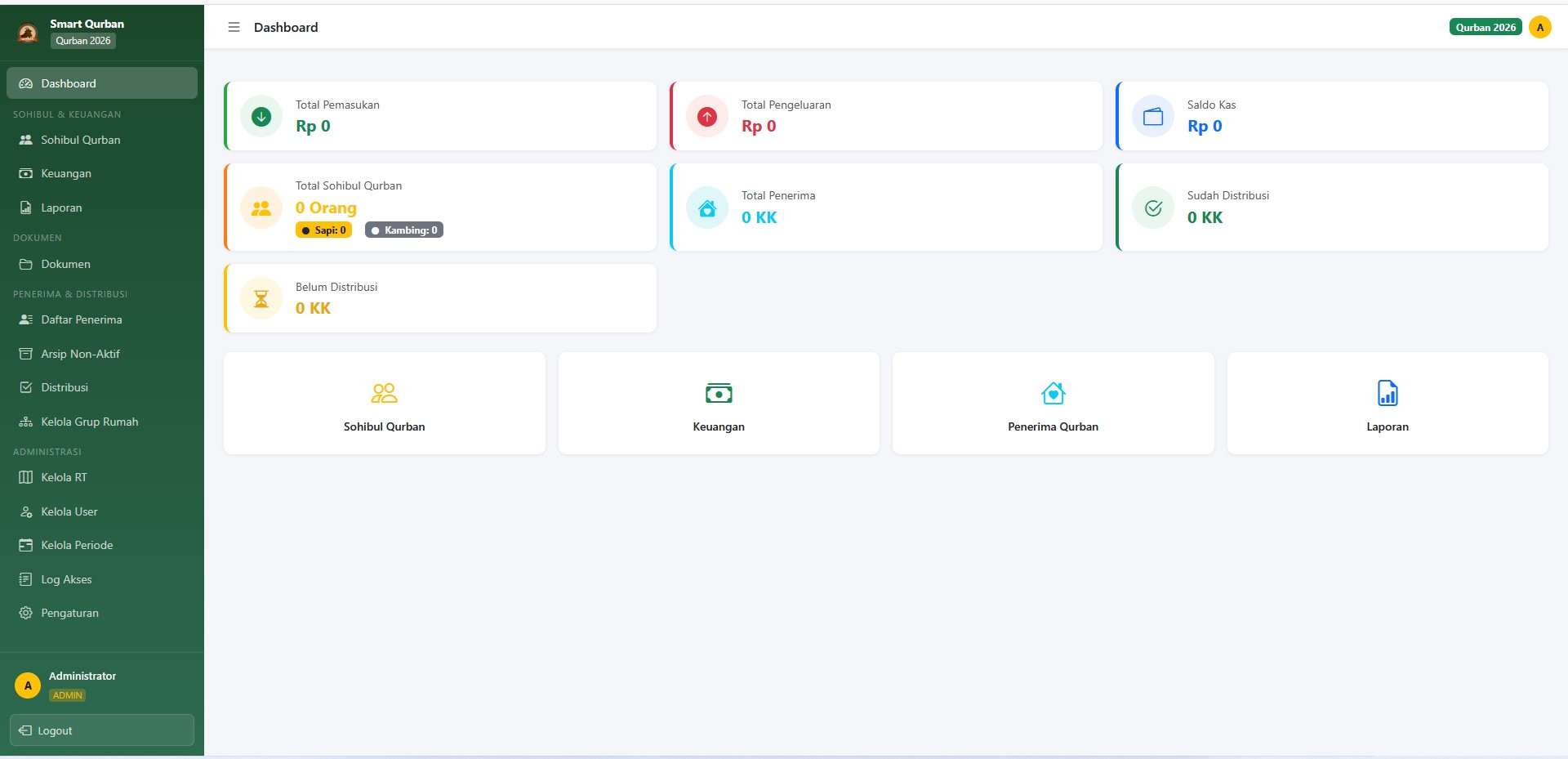The height and width of the screenshot is (759, 1568).
Task: Click the Distribusi checkbox icon in sidebar
Action: tap(25, 387)
